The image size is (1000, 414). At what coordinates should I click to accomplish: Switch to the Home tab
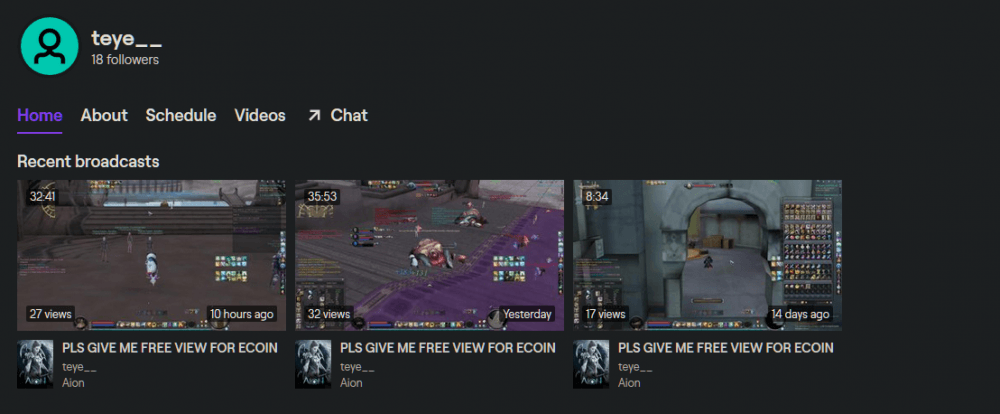[x=40, y=115]
